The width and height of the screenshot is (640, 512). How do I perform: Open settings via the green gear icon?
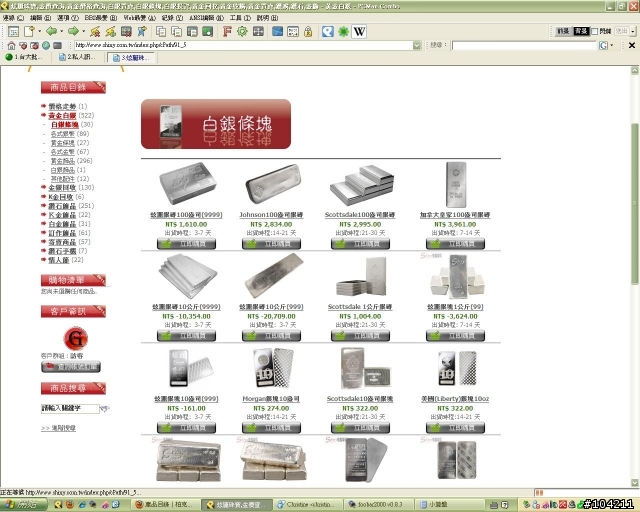click(242, 31)
